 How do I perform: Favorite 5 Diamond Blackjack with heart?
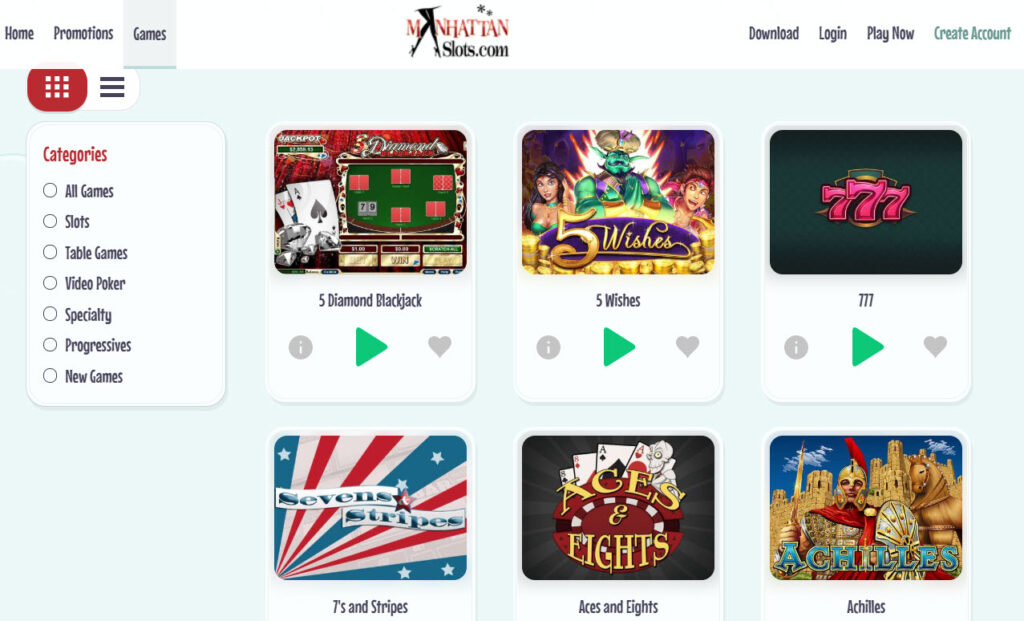tap(440, 346)
